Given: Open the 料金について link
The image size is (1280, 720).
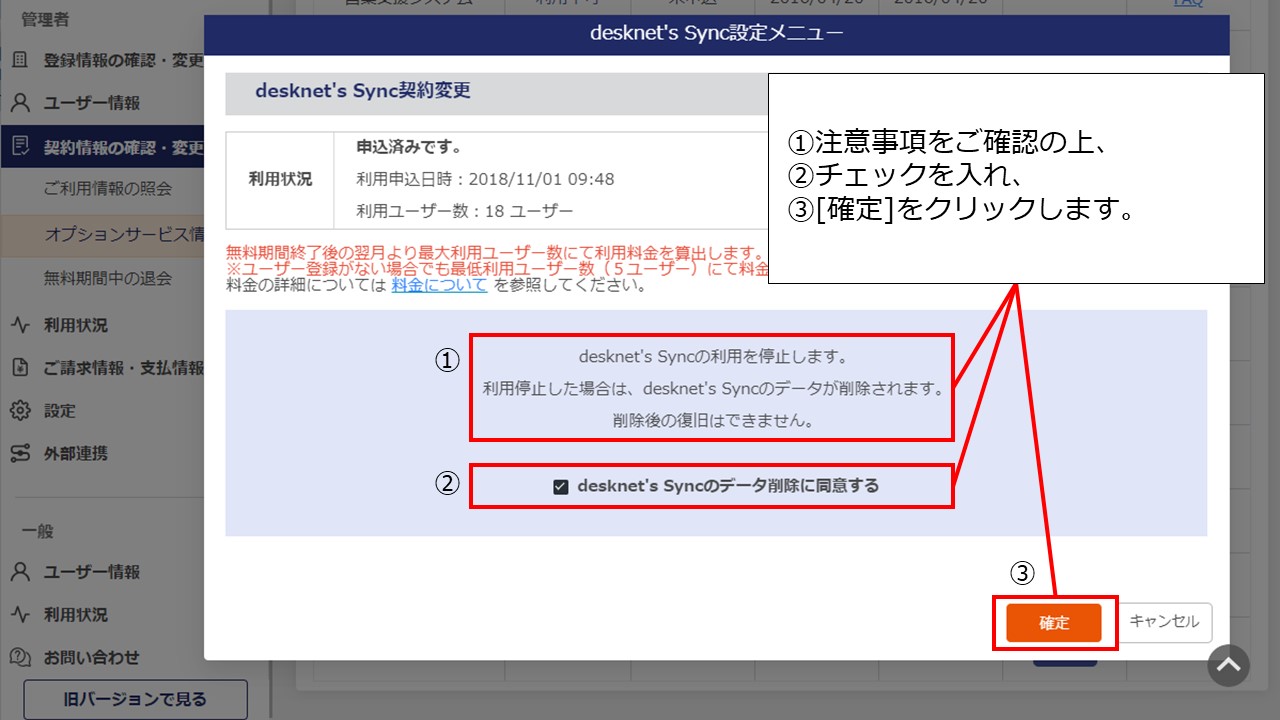Looking at the screenshot, I should [439, 285].
